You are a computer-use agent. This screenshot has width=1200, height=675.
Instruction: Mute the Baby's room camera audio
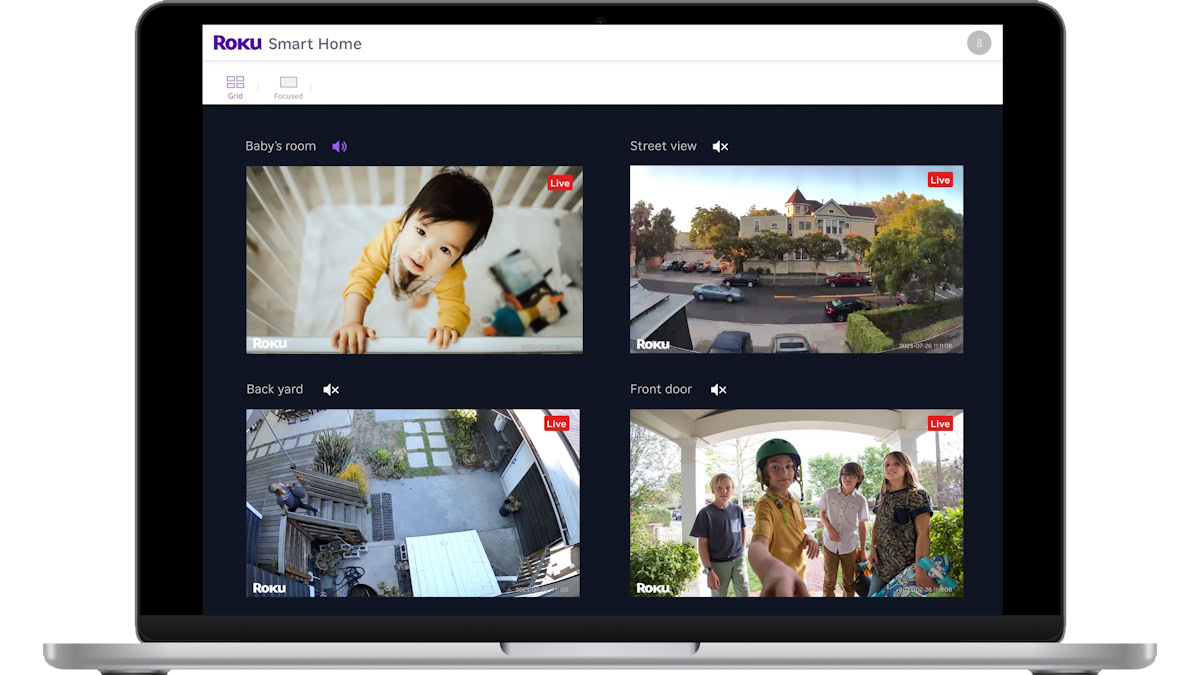[x=340, y=147]
